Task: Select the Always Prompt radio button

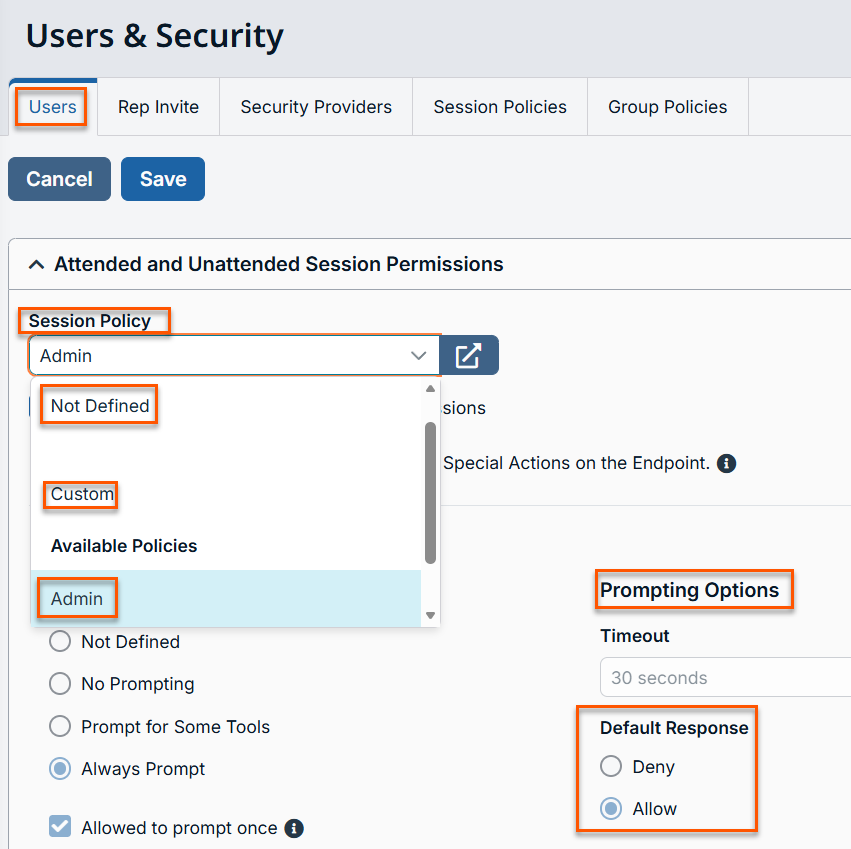Action: pos(60,769)
